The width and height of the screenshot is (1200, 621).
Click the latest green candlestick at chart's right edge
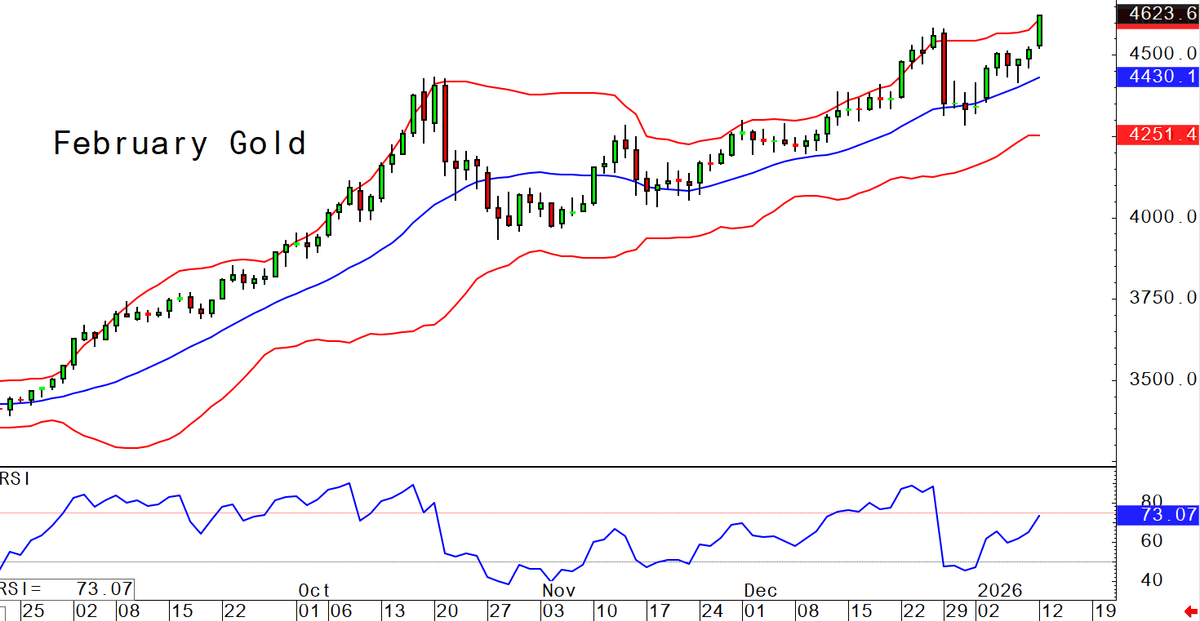pyautogui.click(x=1041, y=30)
